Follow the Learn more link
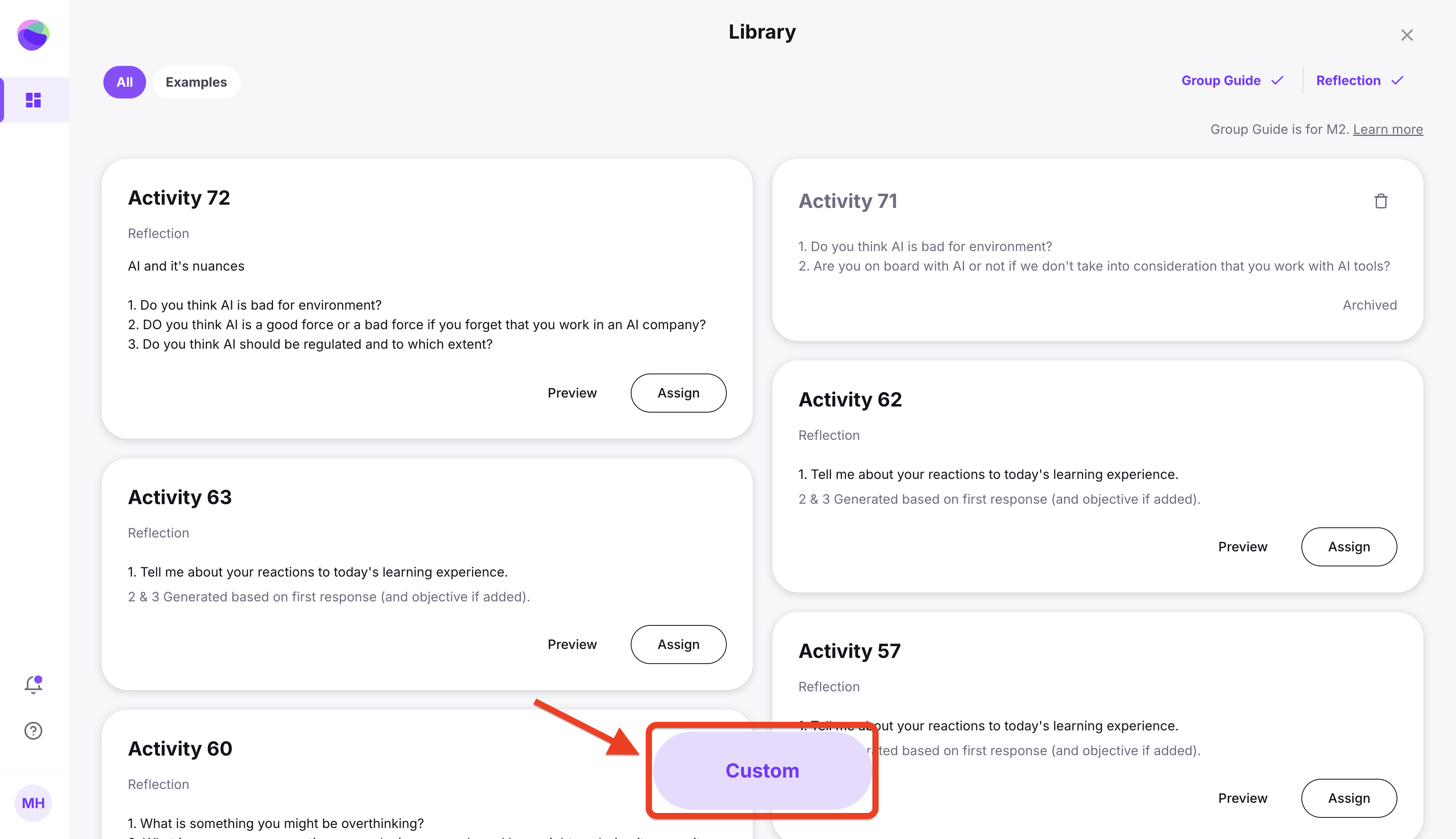This screenshot has height=839, width=1456. (1388, 130)
